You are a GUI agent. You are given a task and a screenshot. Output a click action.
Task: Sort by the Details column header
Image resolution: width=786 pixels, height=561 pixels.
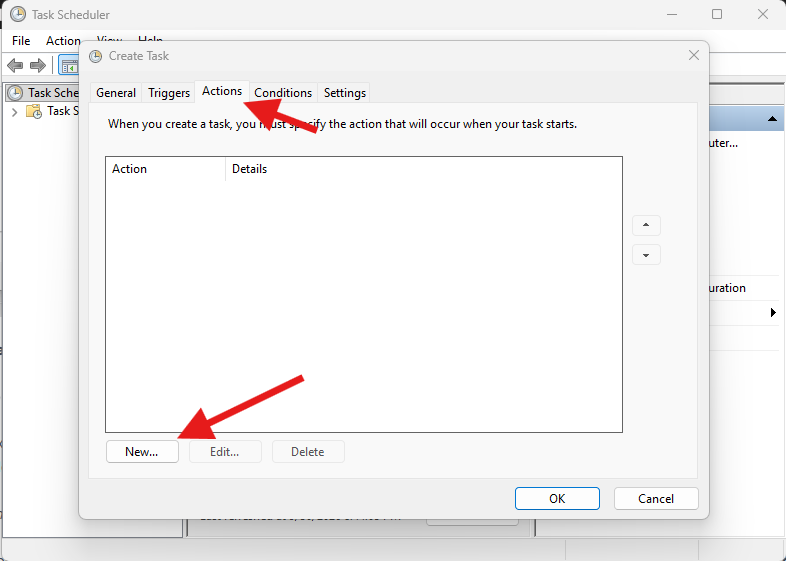[424, 169]
